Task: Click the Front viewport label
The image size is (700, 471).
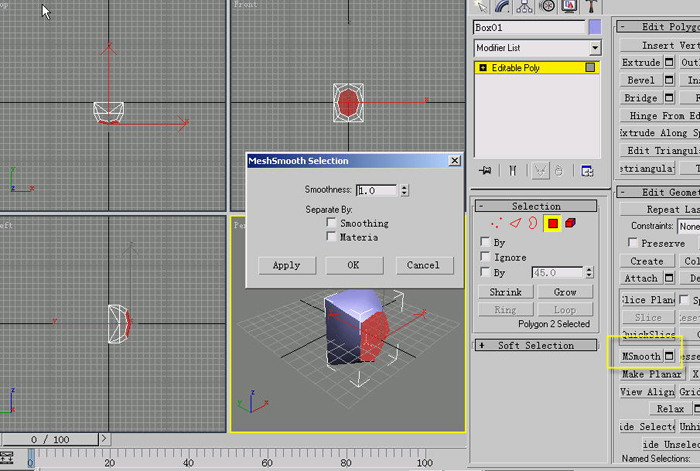Action: (246, 4)
